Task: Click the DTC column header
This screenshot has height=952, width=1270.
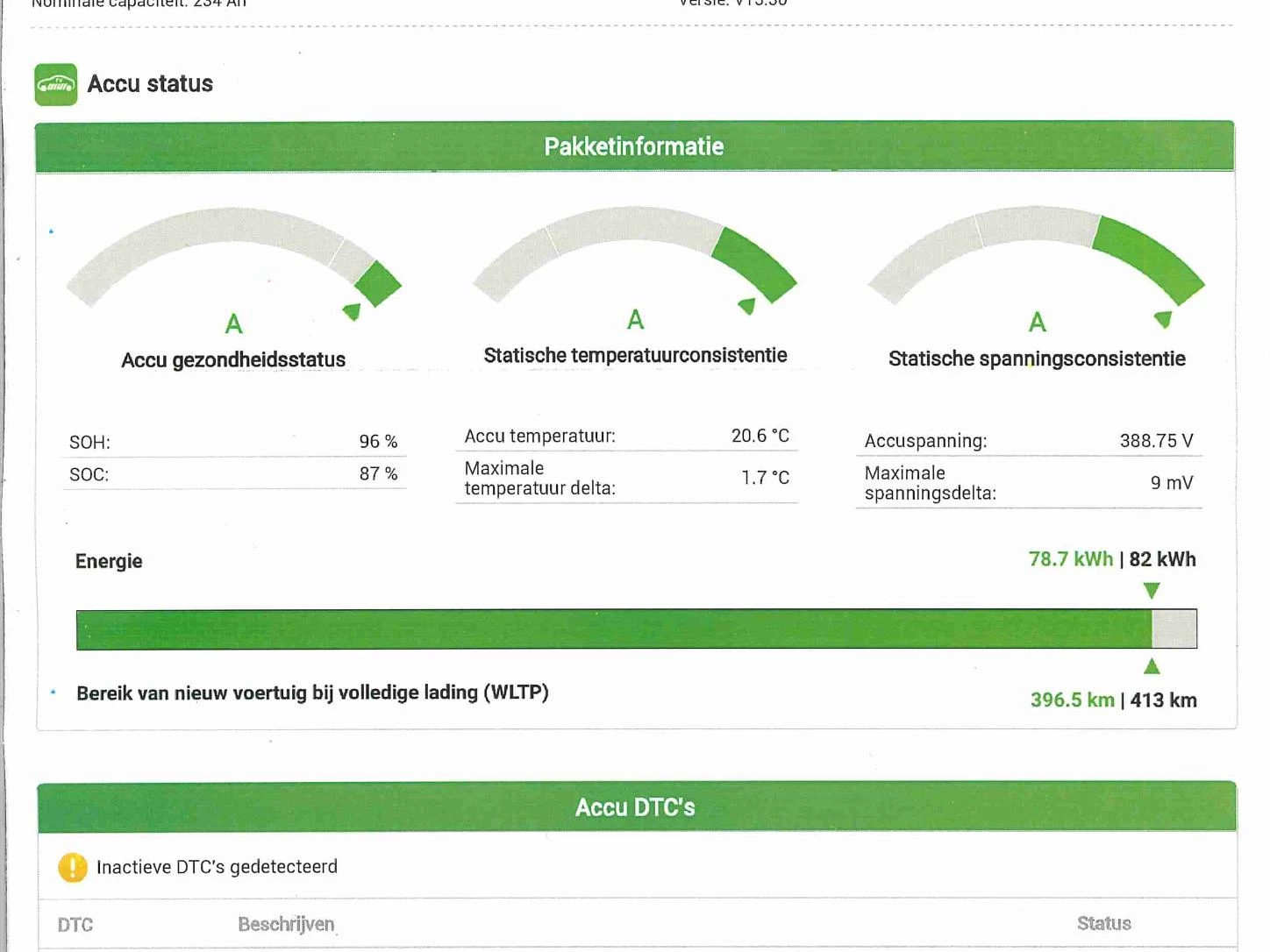Action: (x=75, y=923)
